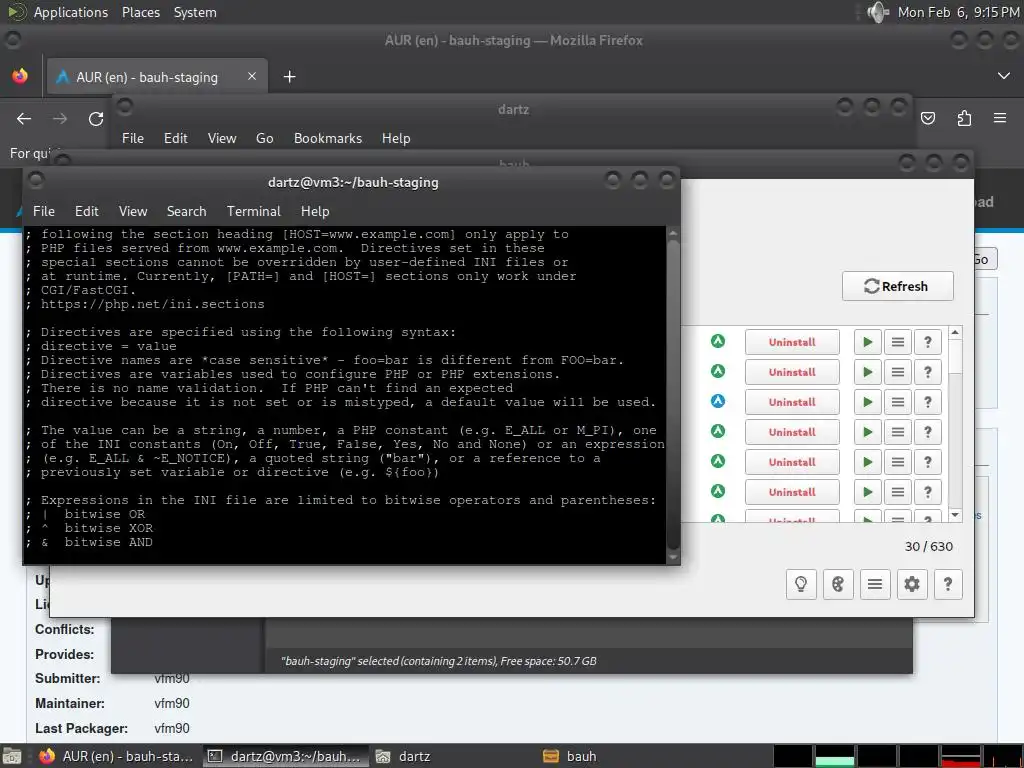The height and width of the screenshot is (768, 1024).
Task: Select the AUR (en) - bauh-staging Firefox tab
Action: point(157,77)
